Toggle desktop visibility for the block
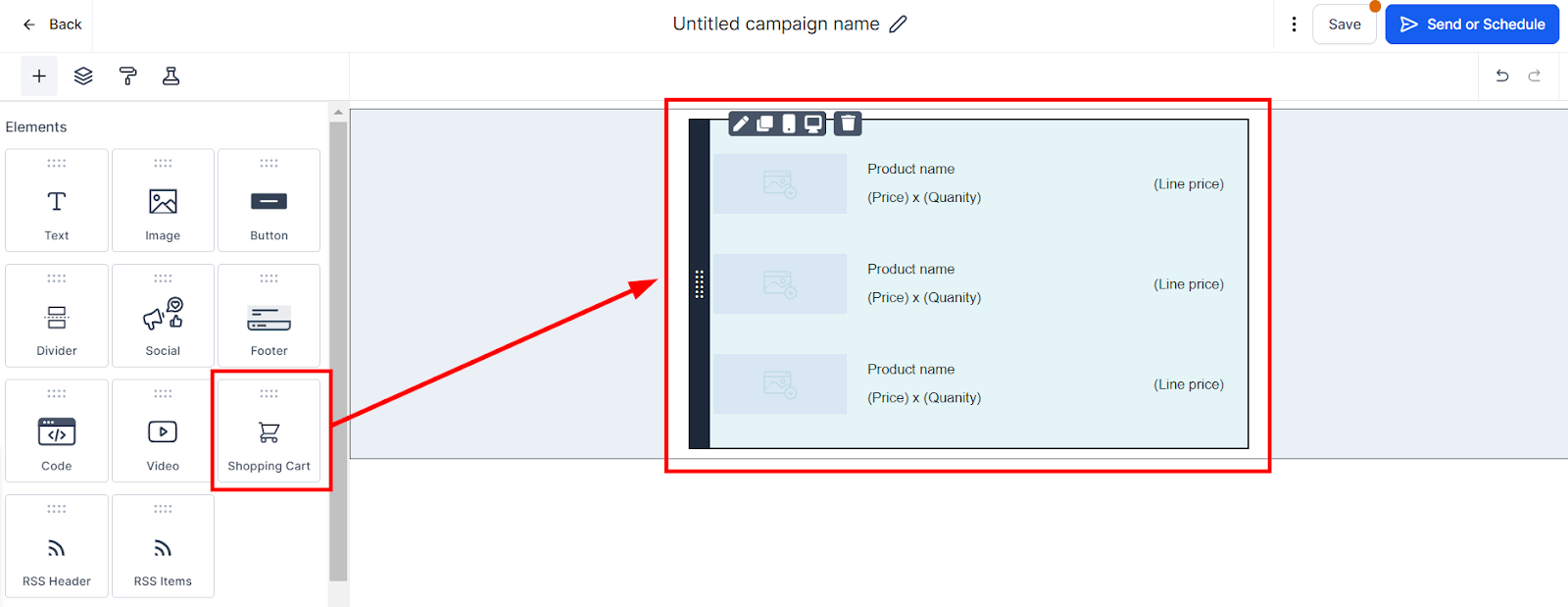This screenshot has height=607, width=1568. pyautogui.click(x=812, y=124)
